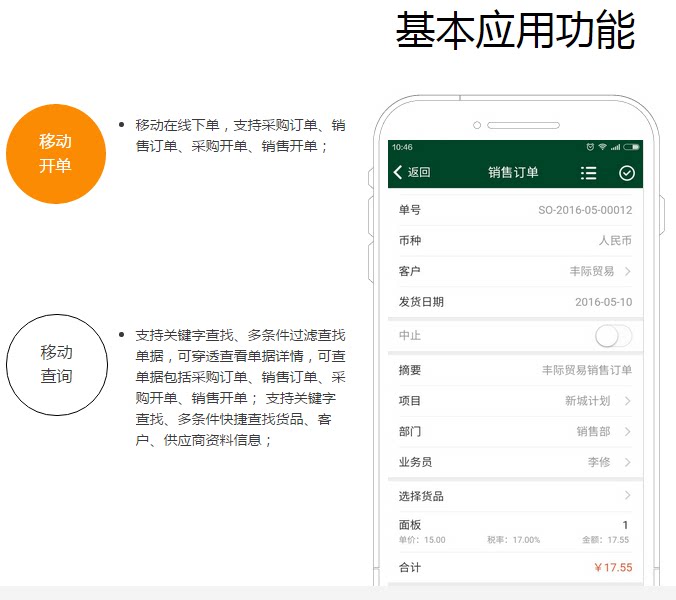The width and height of the screenshot is (676, 600).
Task: Click the 单号 field label
Action: (410, 210)
